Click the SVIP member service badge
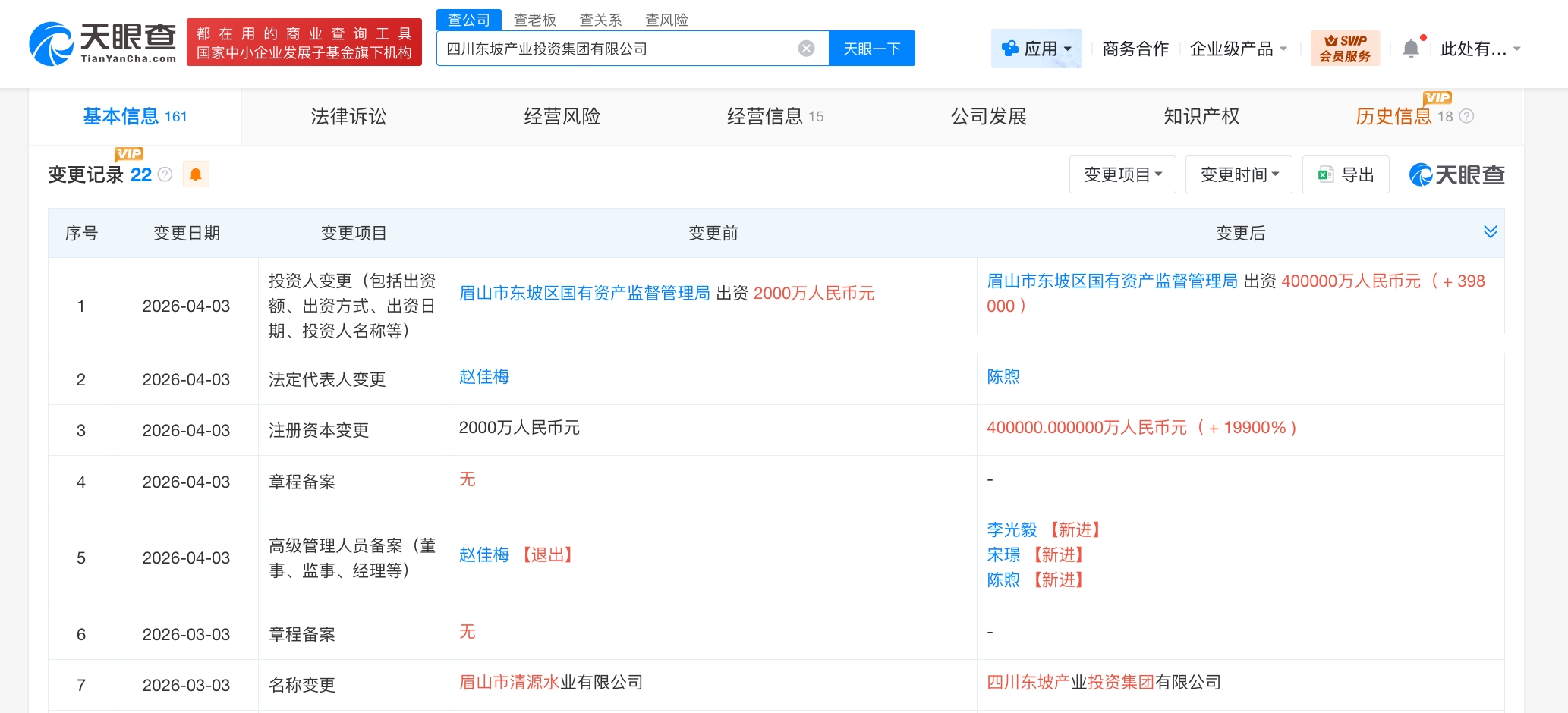 tap(1345, 49)
